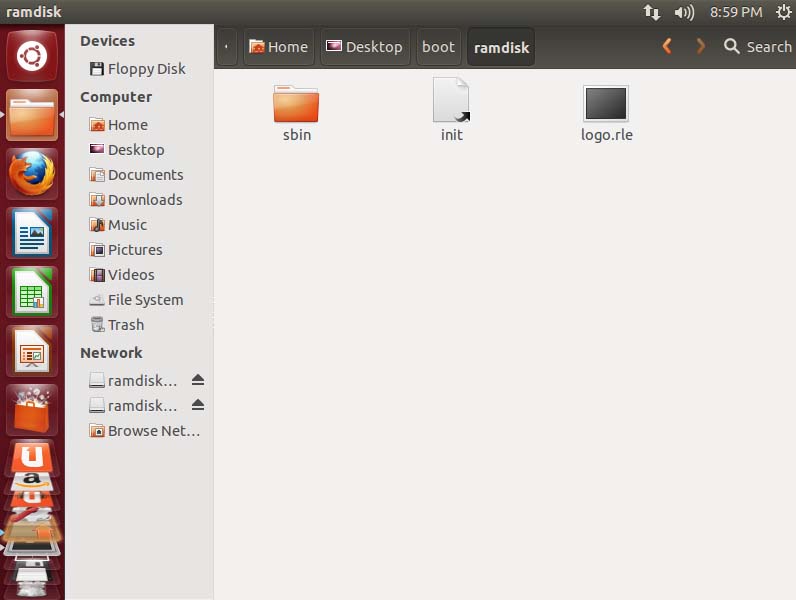796x600 pixels.
Task: Open Files manager from launcher
Action: (31, 115)
